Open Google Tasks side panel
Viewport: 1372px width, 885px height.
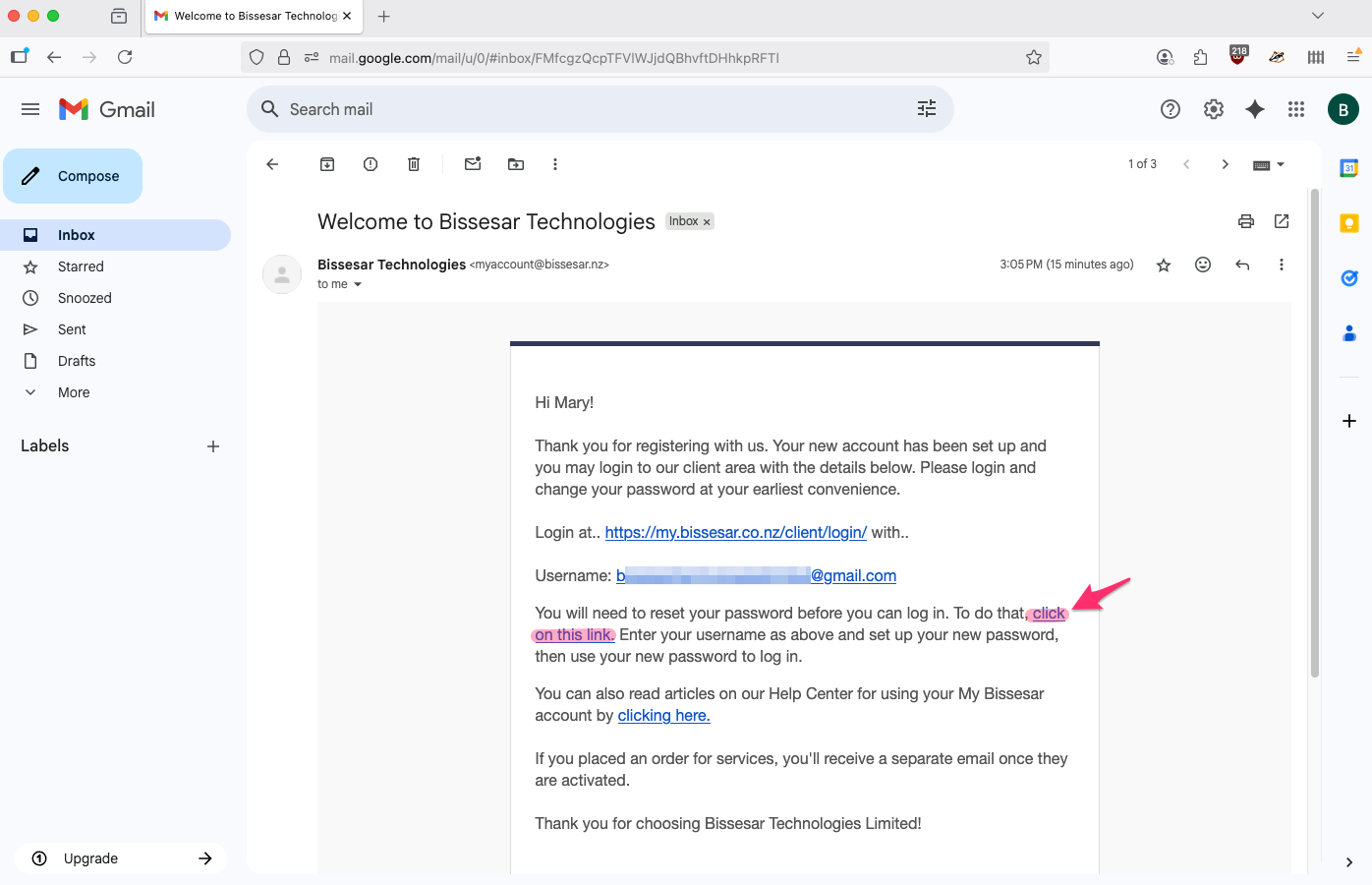(1349, 278)
